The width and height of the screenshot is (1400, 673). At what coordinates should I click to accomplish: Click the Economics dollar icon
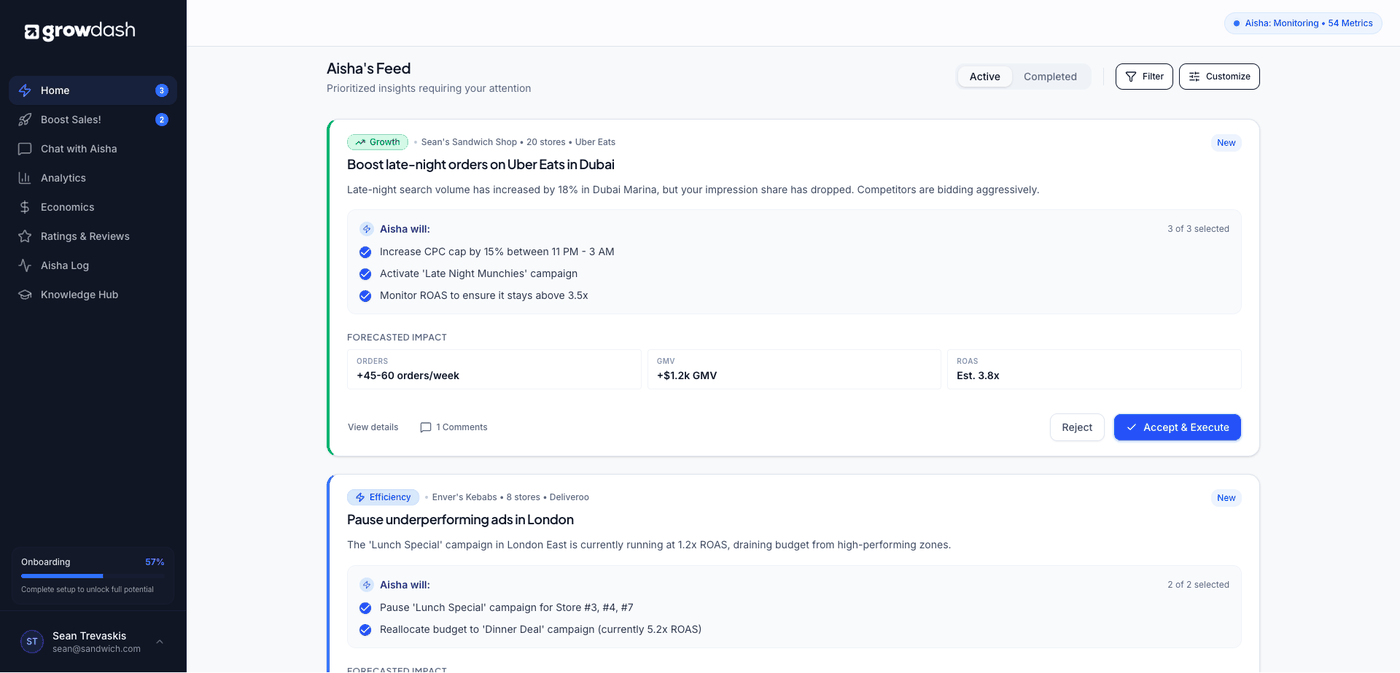point(25,207)
